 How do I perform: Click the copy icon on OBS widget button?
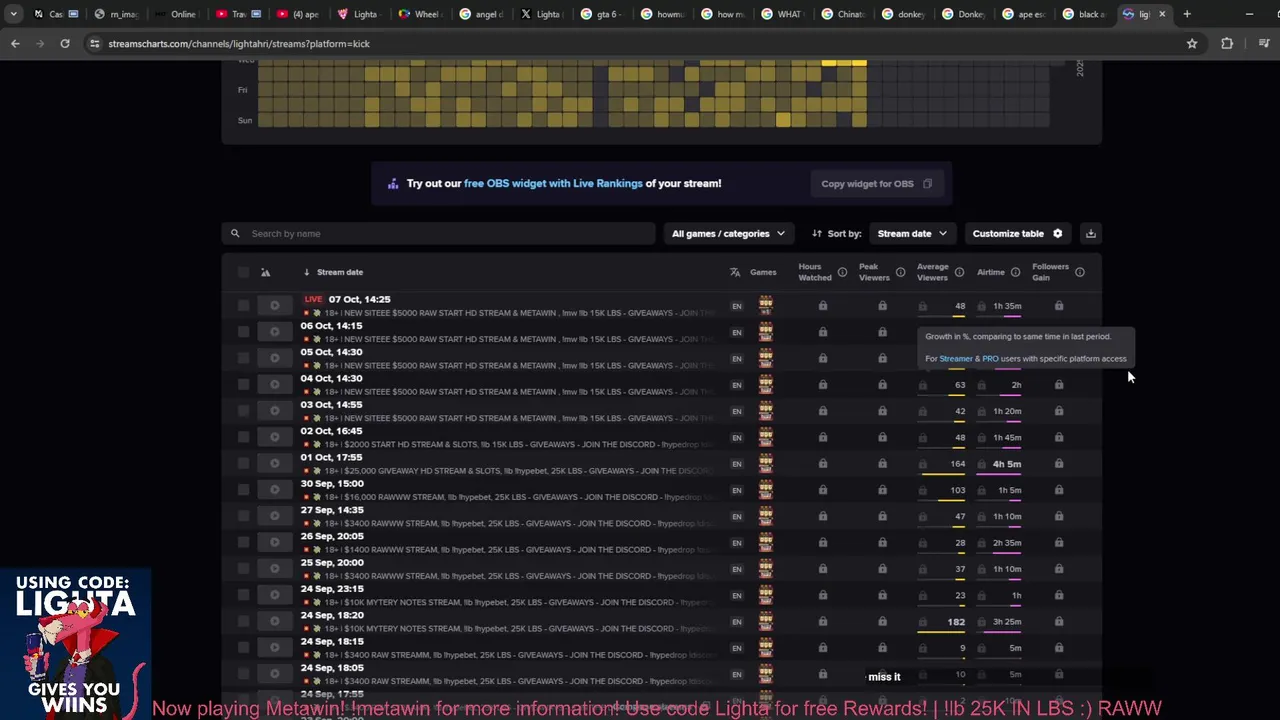click(x=927, y=184)
